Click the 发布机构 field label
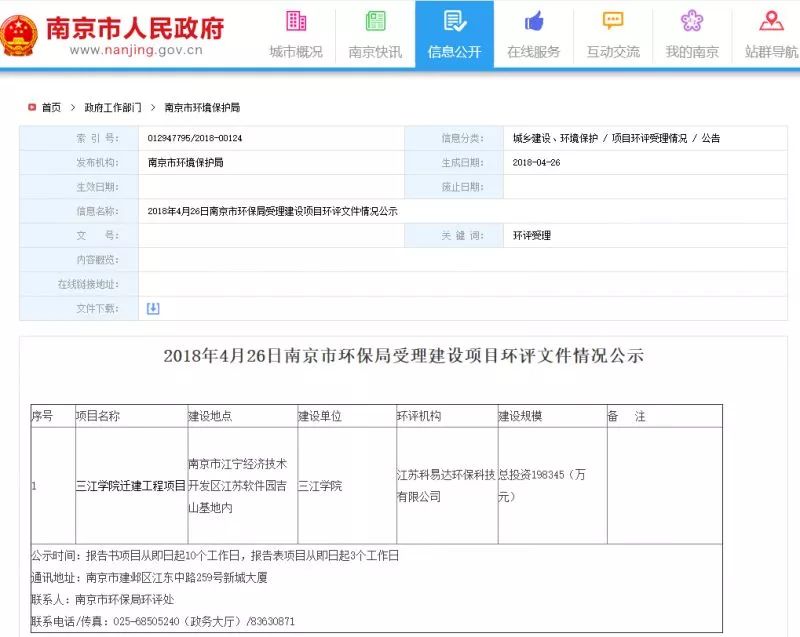Image resolution: width=800 pixels, height=637 pixels. click(97, 163)
